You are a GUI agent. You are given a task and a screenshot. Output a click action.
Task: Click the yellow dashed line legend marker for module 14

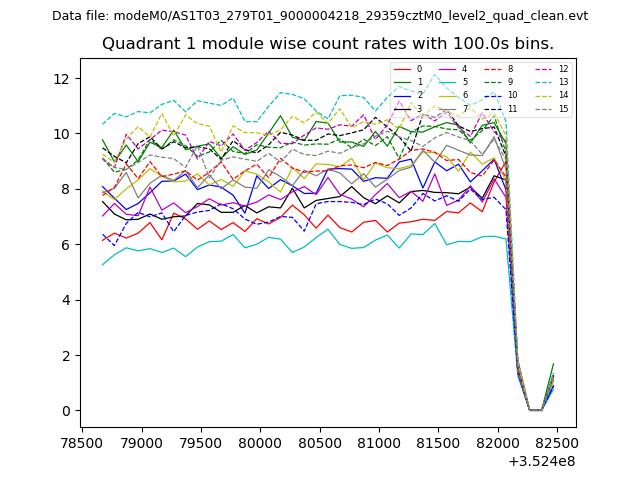(x=543, y=95)
